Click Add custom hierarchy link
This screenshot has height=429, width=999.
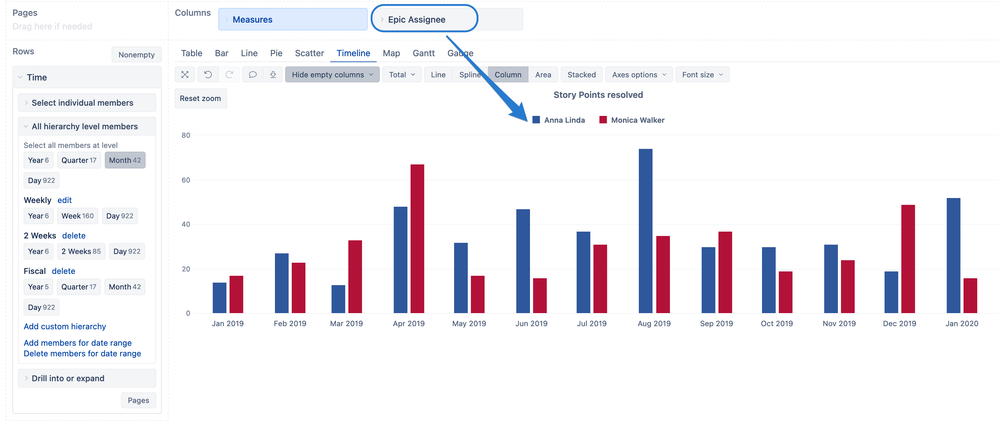coord(65,326)
